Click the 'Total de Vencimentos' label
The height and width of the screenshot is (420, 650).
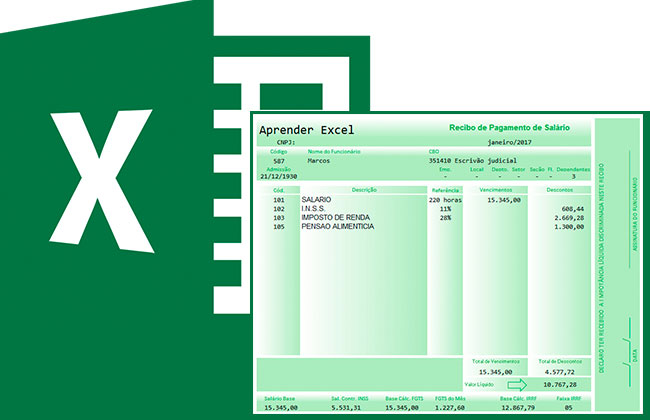tap(495, 362)
